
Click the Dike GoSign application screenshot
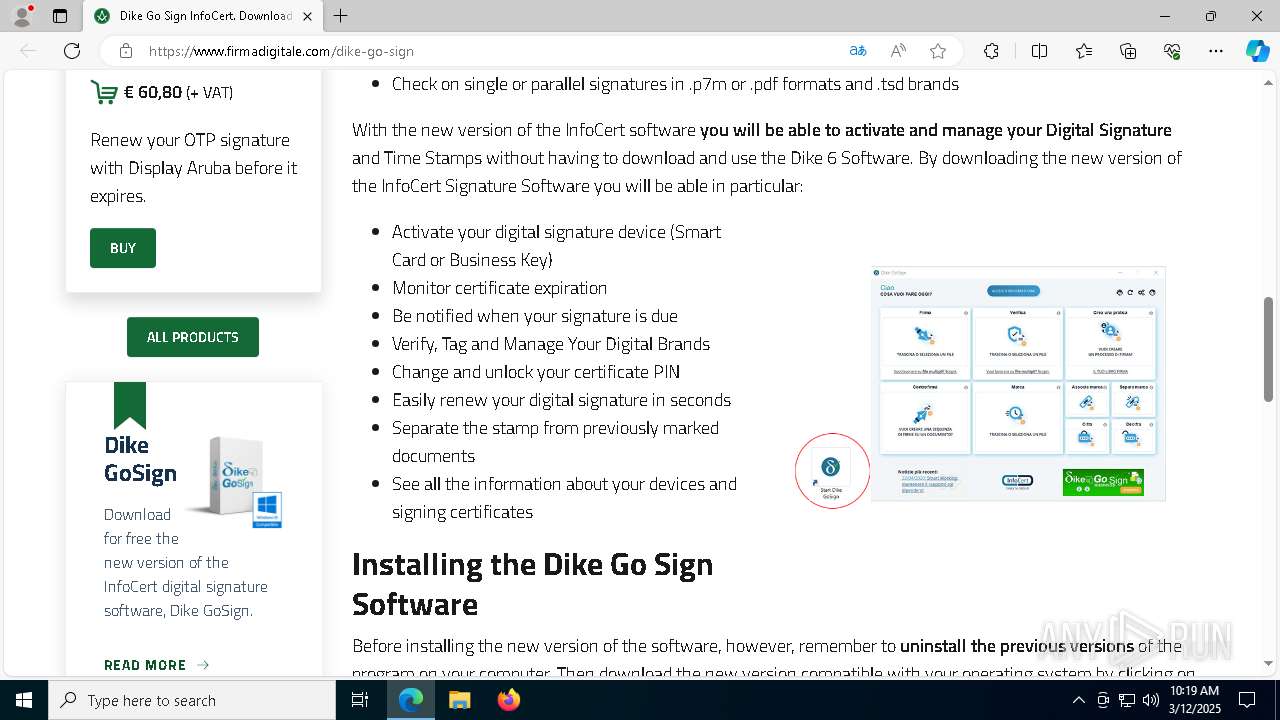coord(1018,383)
